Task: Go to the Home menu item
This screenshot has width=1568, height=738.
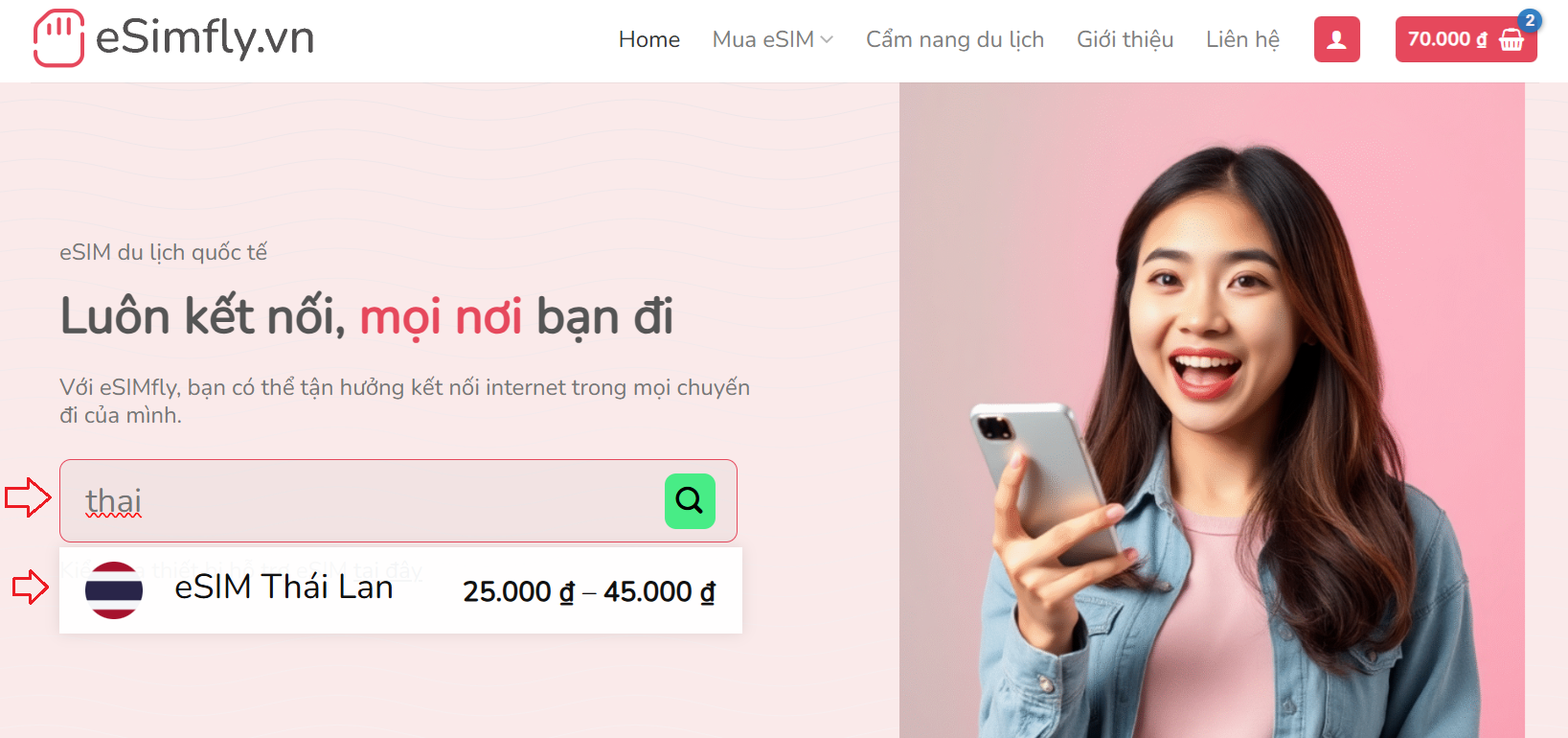Action: tap(648, 39)
